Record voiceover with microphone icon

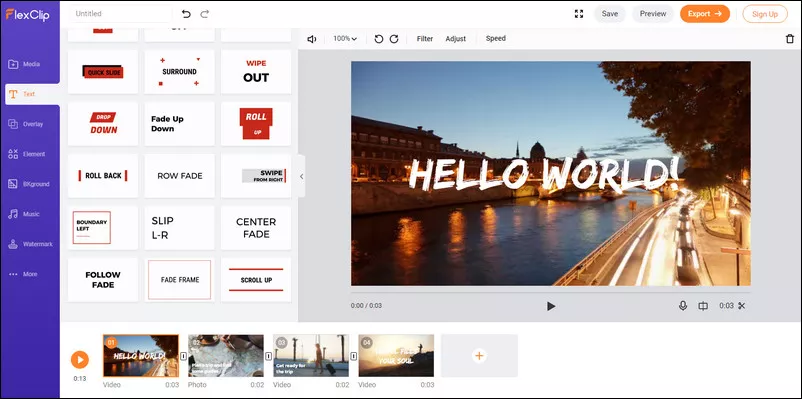point(682,305)
